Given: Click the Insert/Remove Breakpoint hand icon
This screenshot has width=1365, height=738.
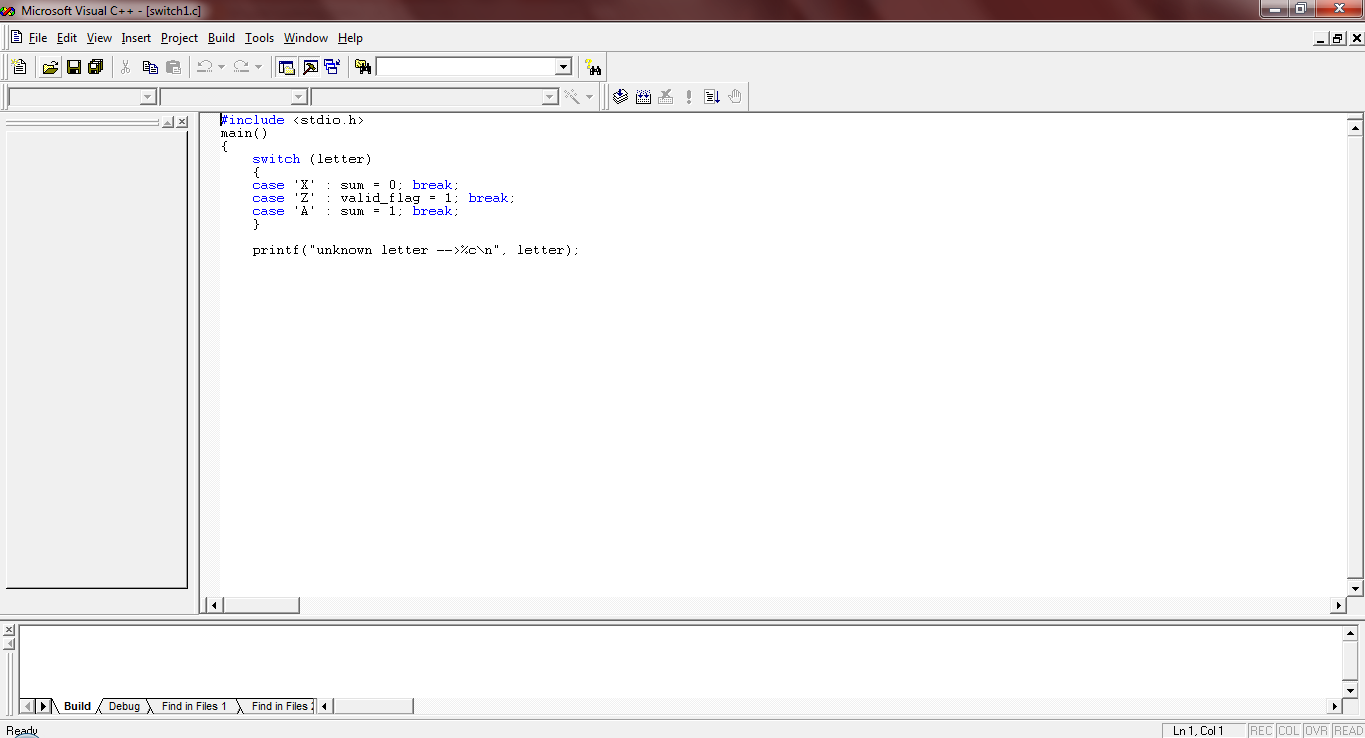Looking at the screenshot, I should (x=735, y=96).
